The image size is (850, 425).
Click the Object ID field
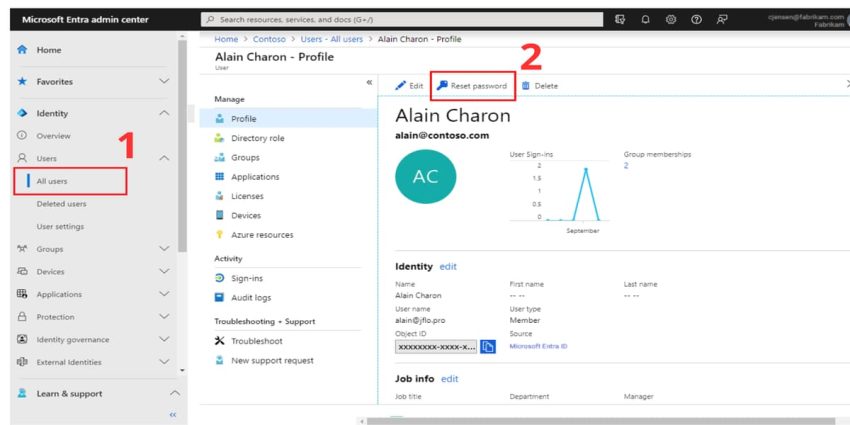436,347
